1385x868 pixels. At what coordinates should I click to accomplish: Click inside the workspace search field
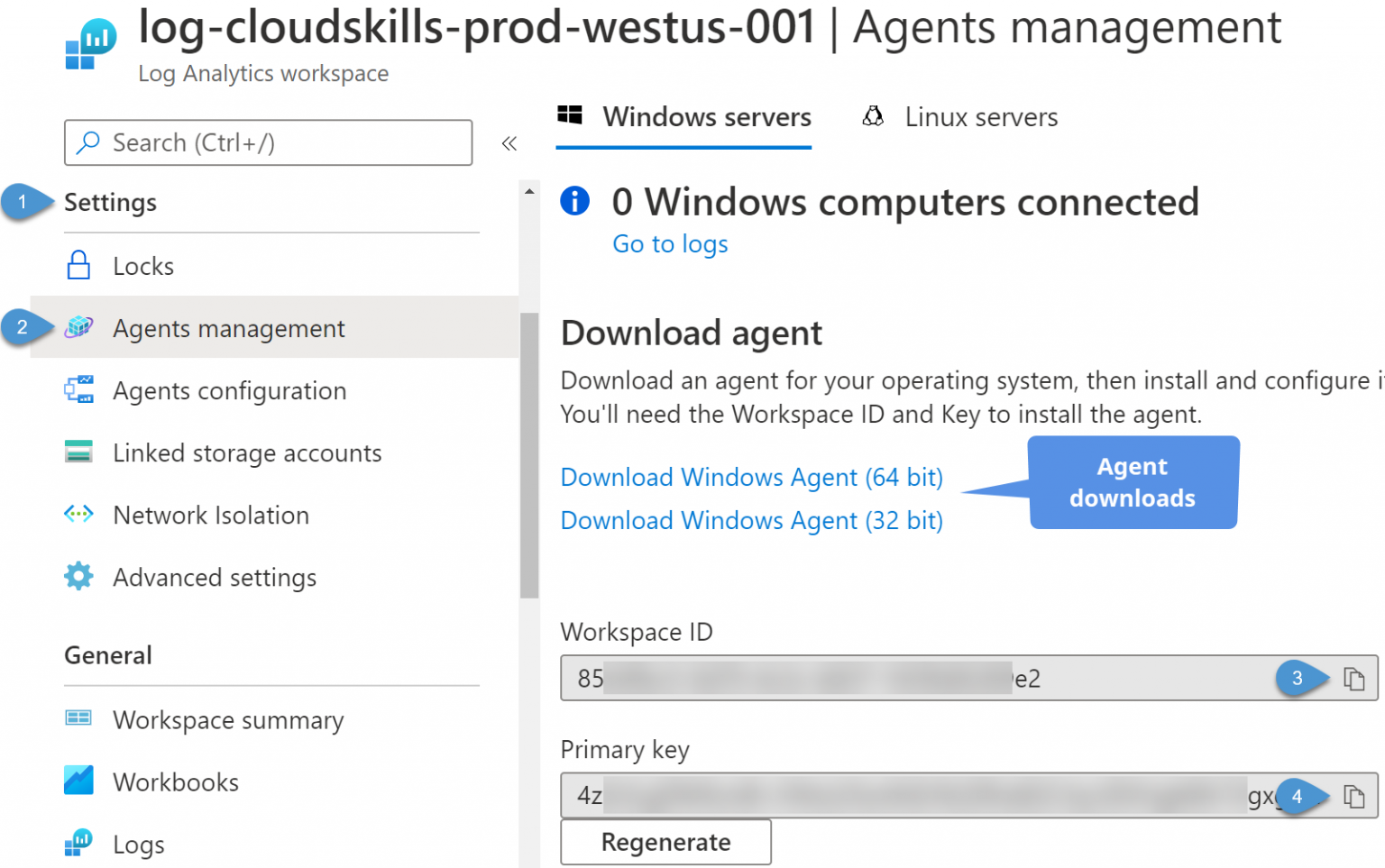click(268, 142)
